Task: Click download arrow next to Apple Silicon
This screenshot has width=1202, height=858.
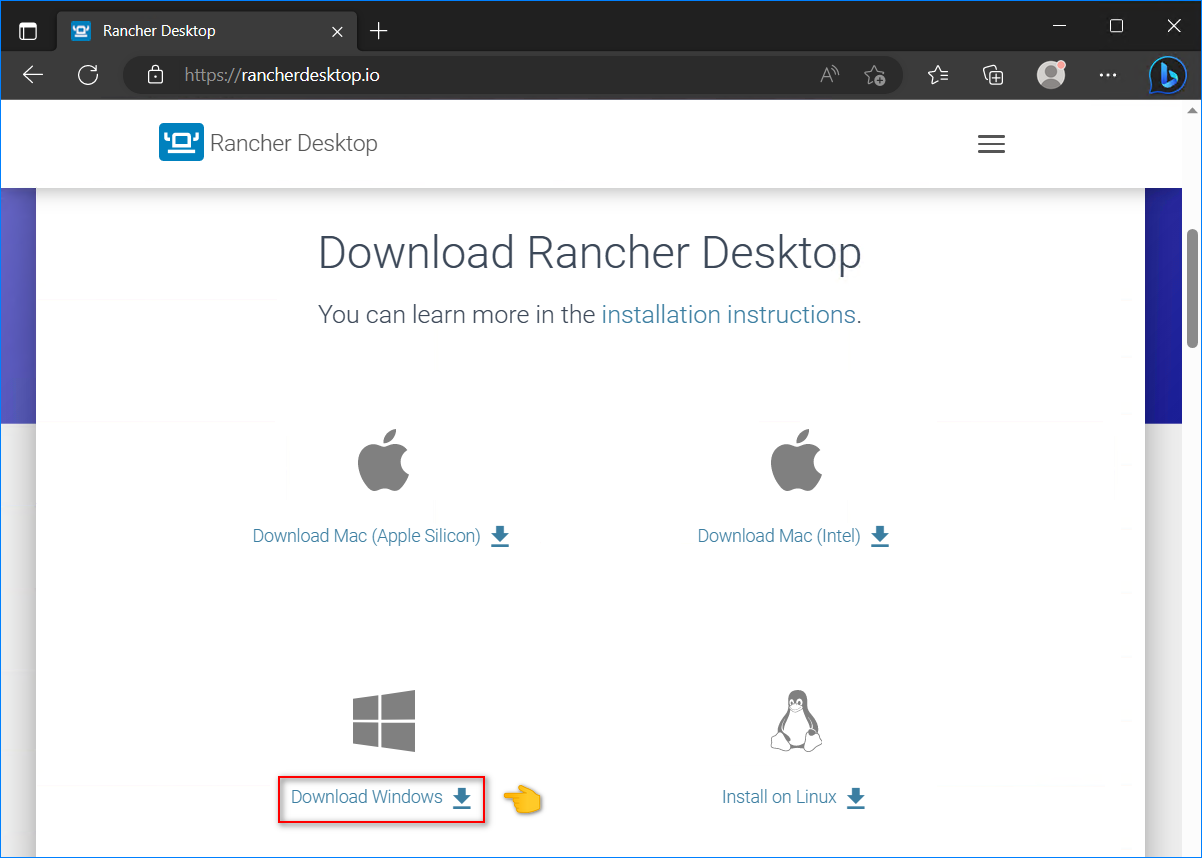Action: click(x=500, y=536)
